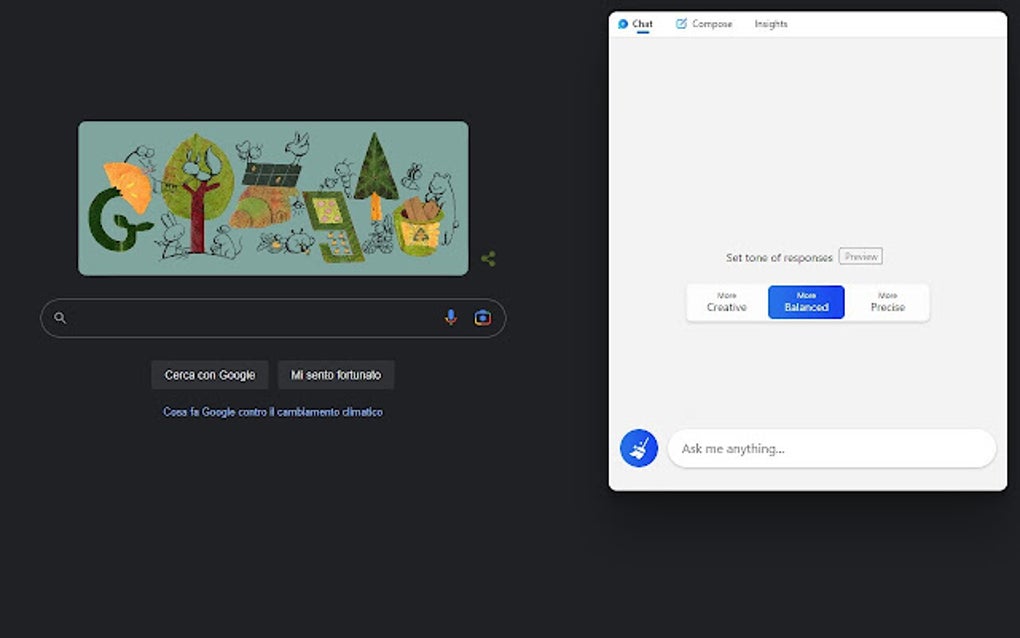Click the Bing logo next to Chat

coord(624,23)
